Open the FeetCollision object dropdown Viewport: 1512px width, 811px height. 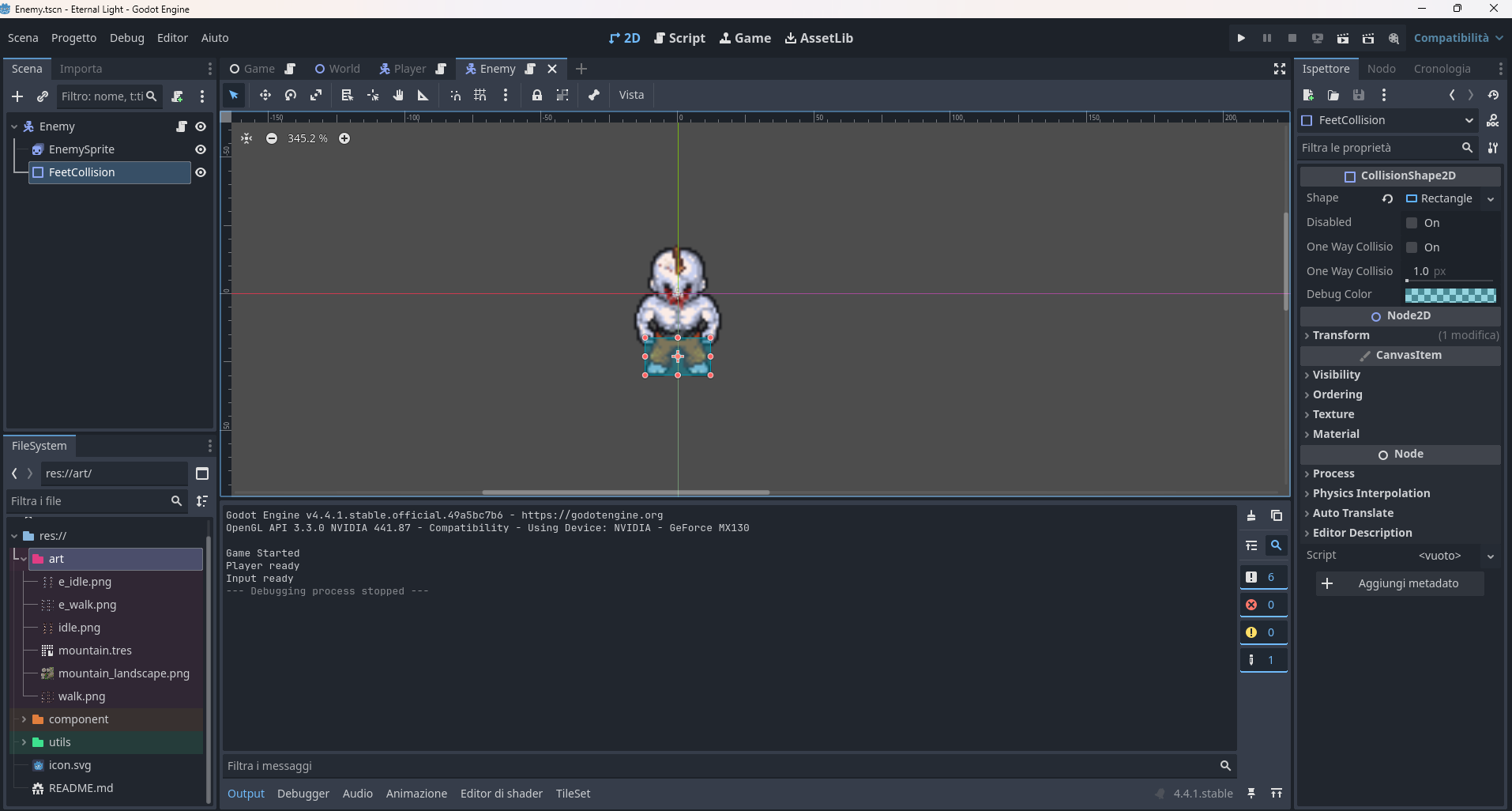click(x=1389, y=120)
